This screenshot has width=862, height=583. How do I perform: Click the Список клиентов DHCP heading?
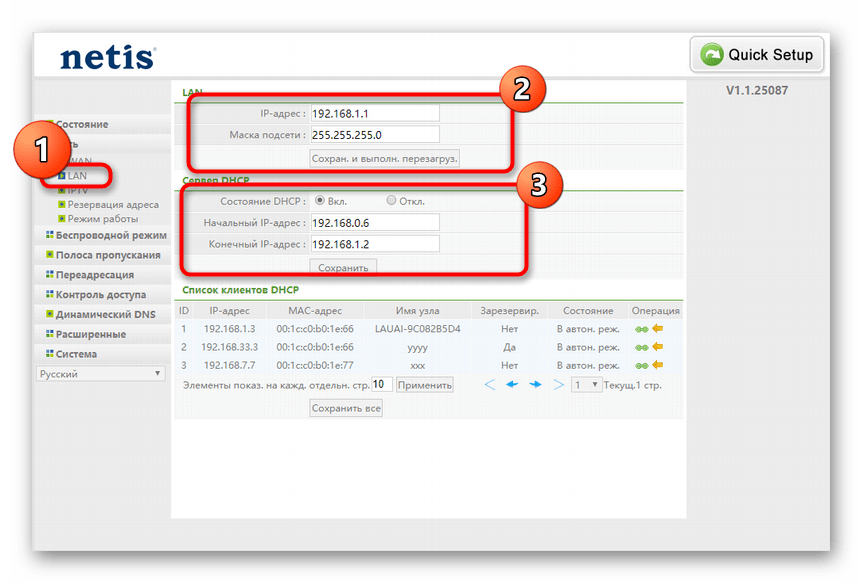[x=240, y=290]
